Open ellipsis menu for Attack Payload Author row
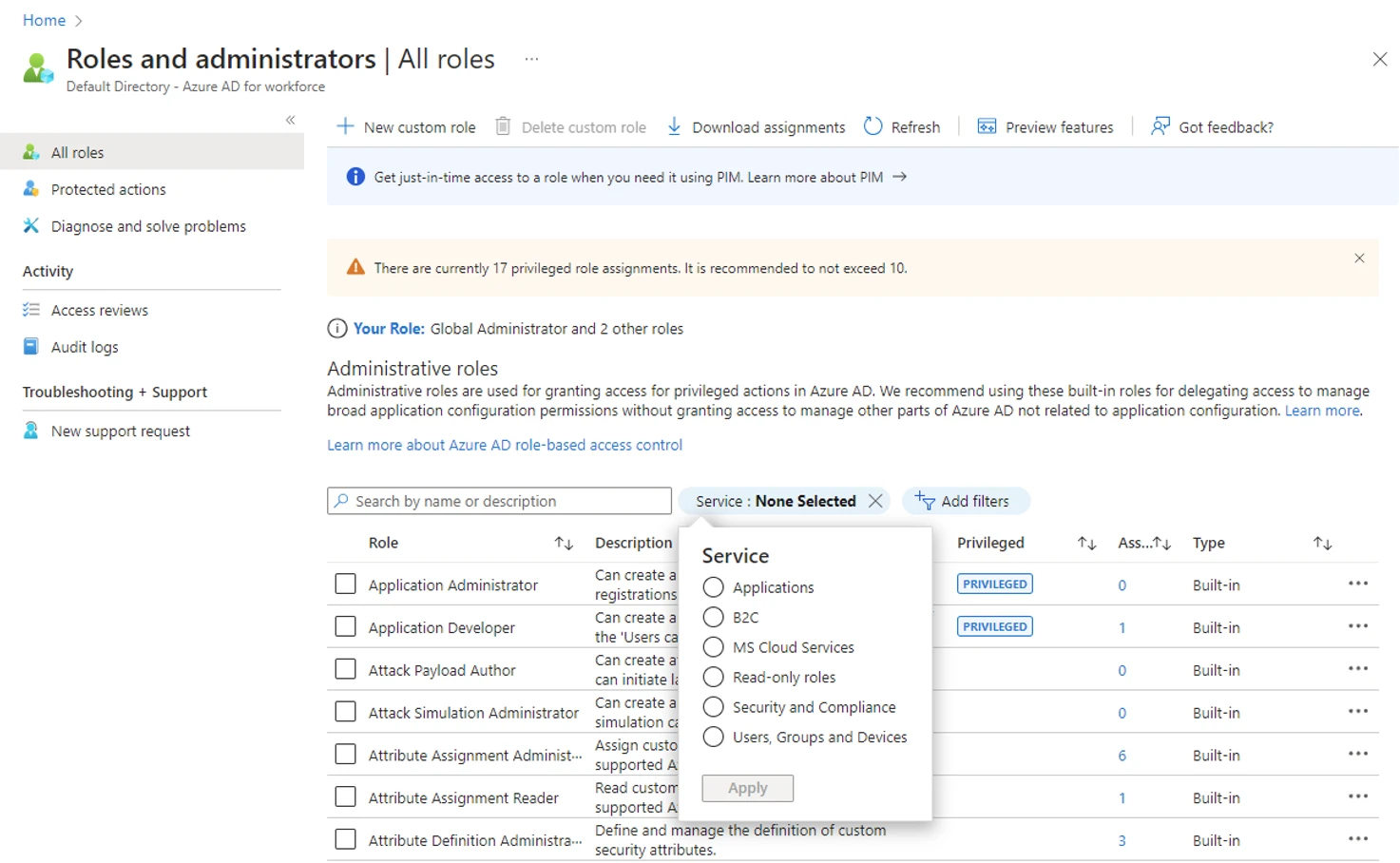This screenshot has height=863, width=1400. [x=1358, y=669]
